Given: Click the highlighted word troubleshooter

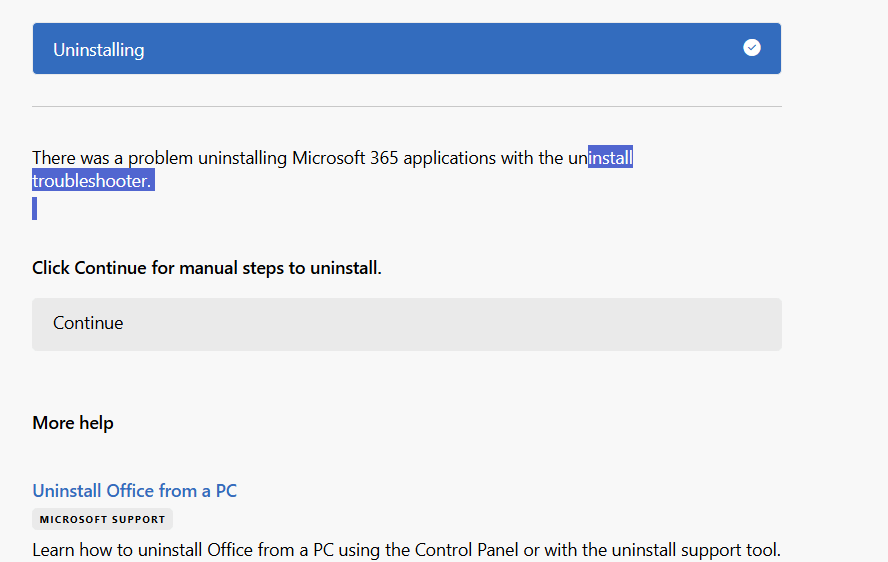Looking at the screenshot, I should coord(92,181).
